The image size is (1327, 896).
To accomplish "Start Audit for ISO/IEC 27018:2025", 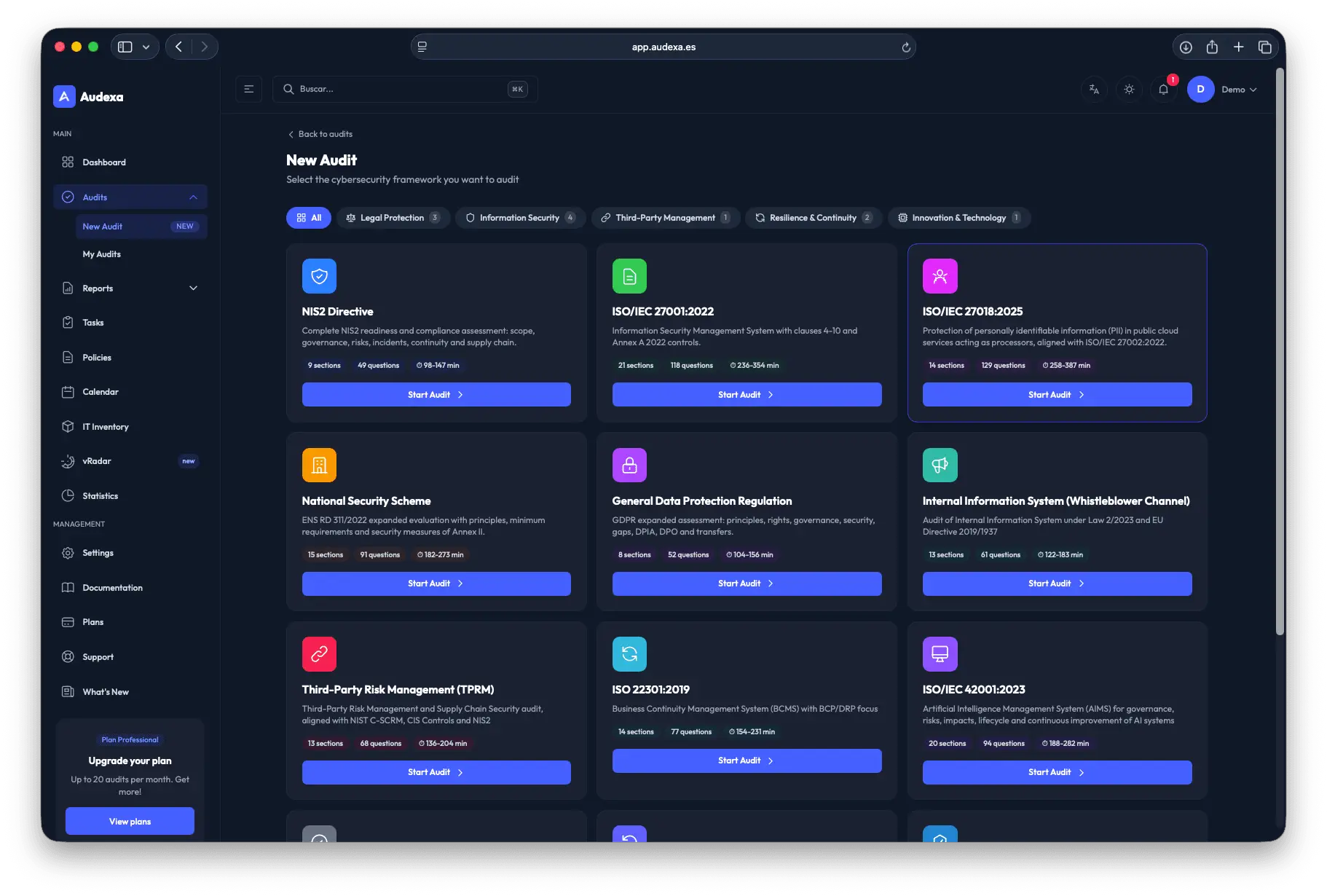I will (1057, 394).
